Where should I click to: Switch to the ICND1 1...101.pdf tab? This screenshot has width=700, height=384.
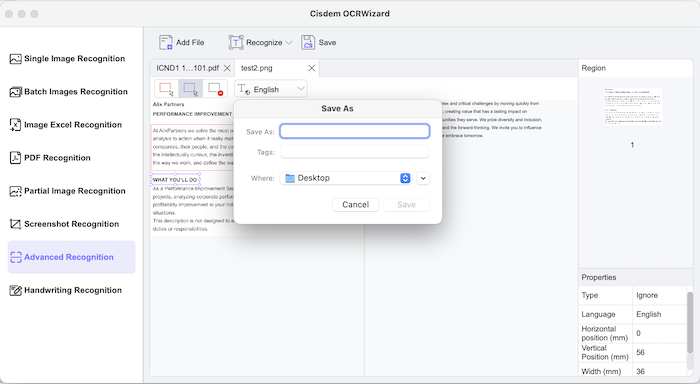coord(188,68)
